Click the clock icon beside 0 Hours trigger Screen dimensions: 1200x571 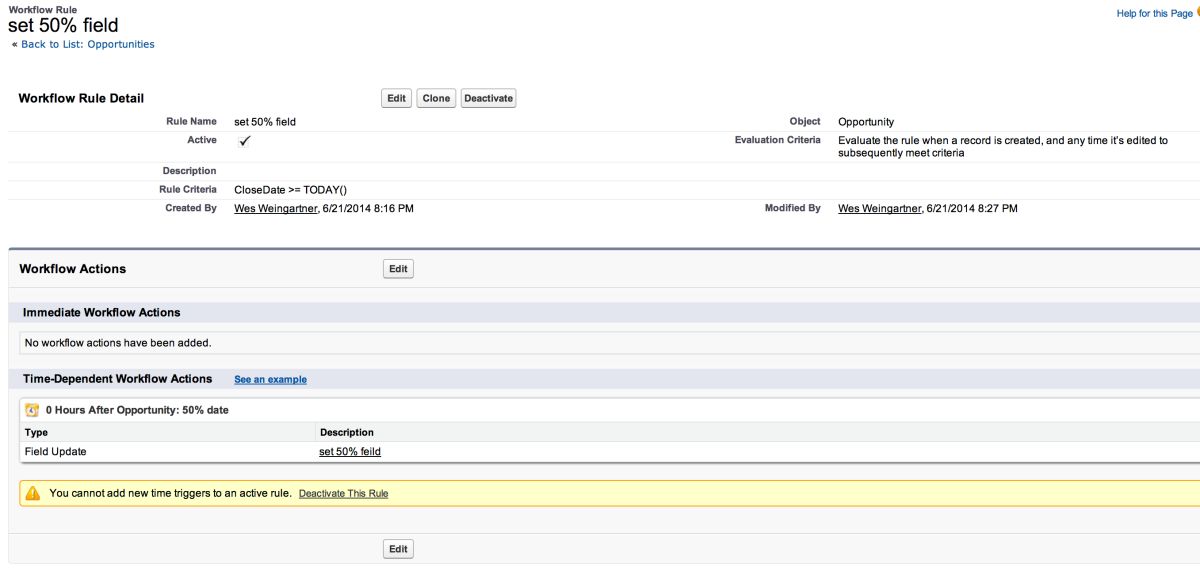[x=32, y=410]
